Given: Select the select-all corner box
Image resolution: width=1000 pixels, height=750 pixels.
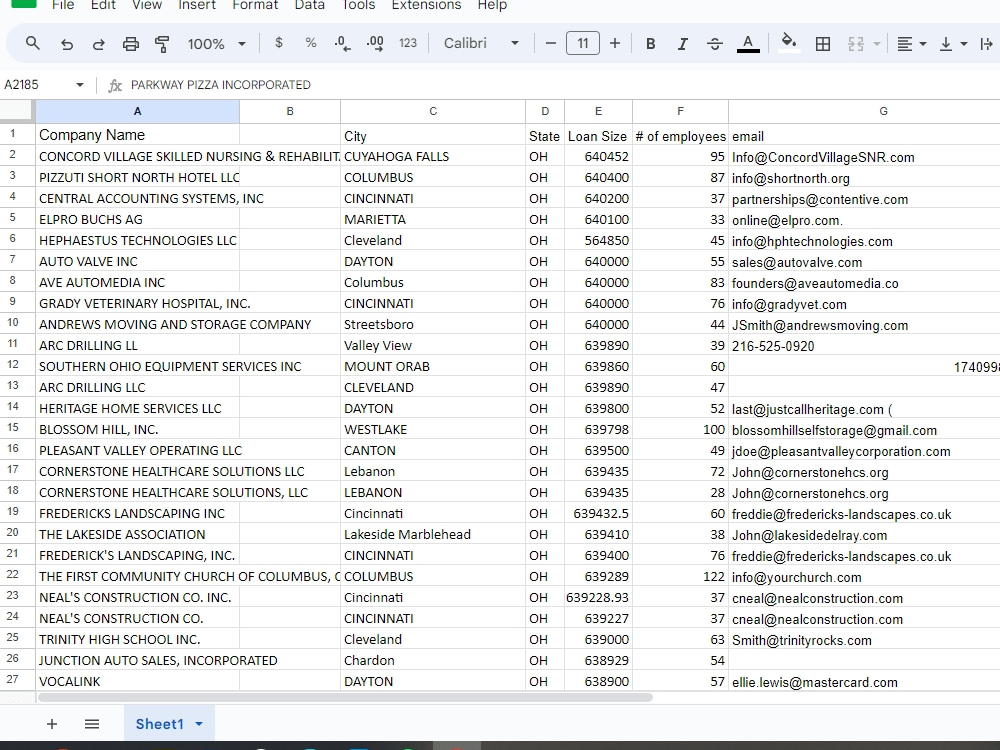Looking at the screenshot, I should pos(17,111).
